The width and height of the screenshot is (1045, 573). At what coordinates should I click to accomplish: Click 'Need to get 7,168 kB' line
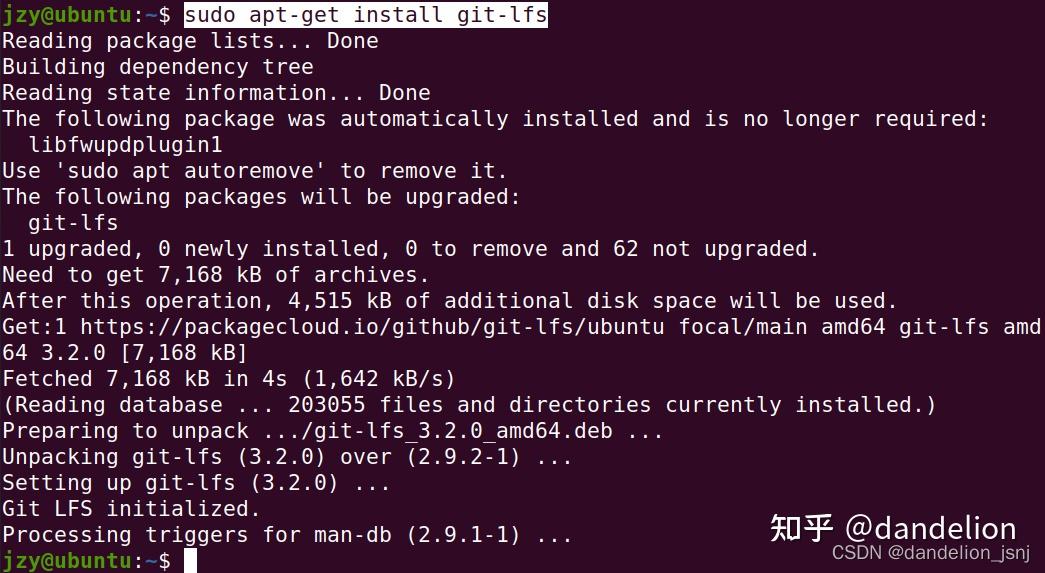(215, 275)
